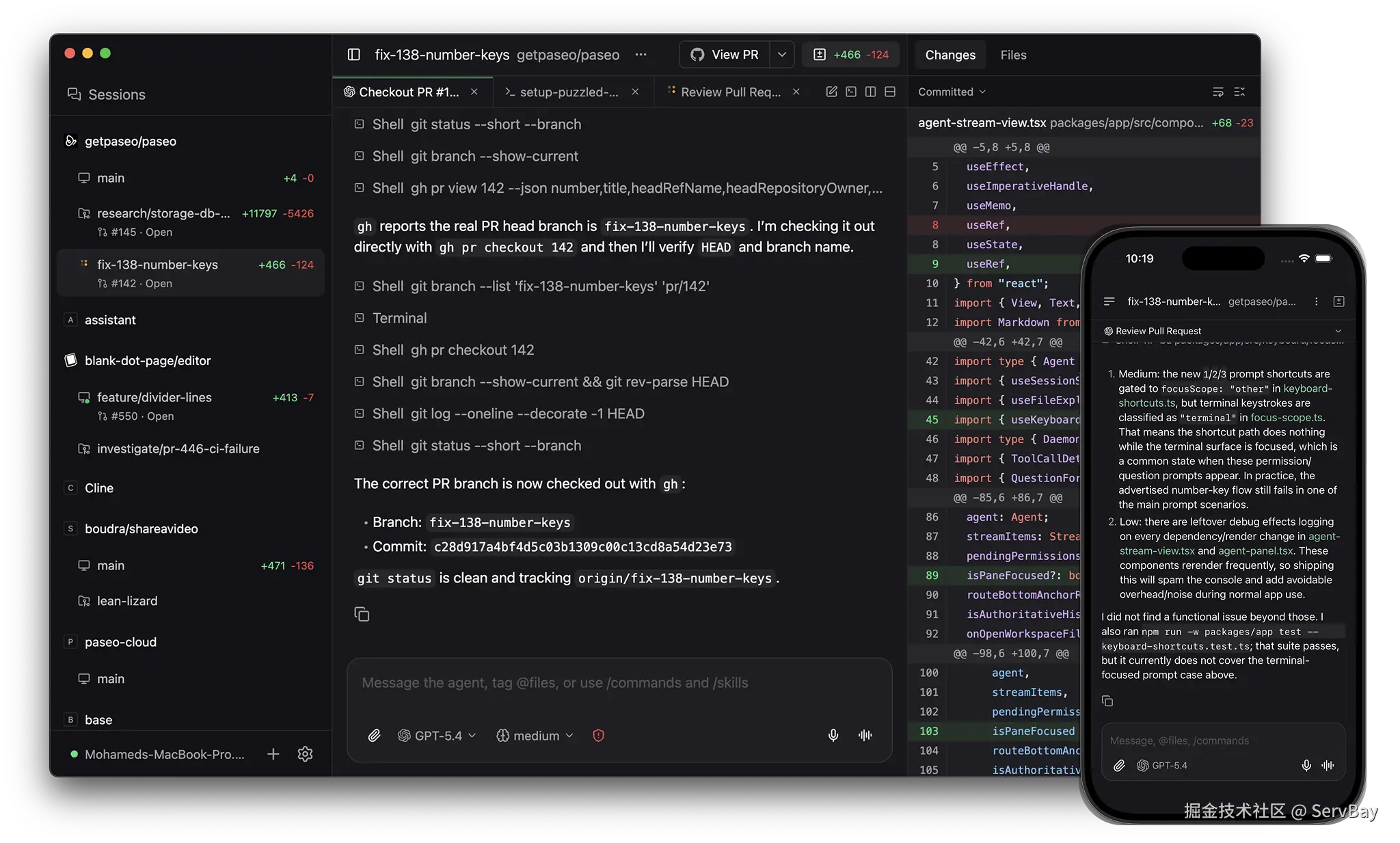Open settings gear in sidebar footer

306,753
